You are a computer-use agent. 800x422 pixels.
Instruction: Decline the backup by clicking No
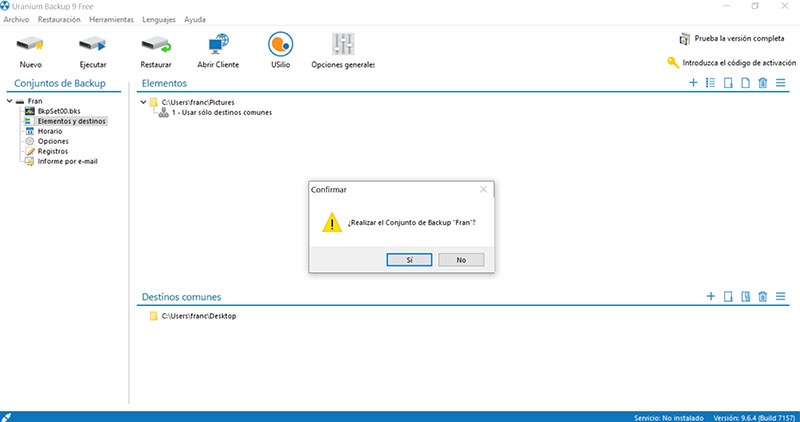point(461,260)
